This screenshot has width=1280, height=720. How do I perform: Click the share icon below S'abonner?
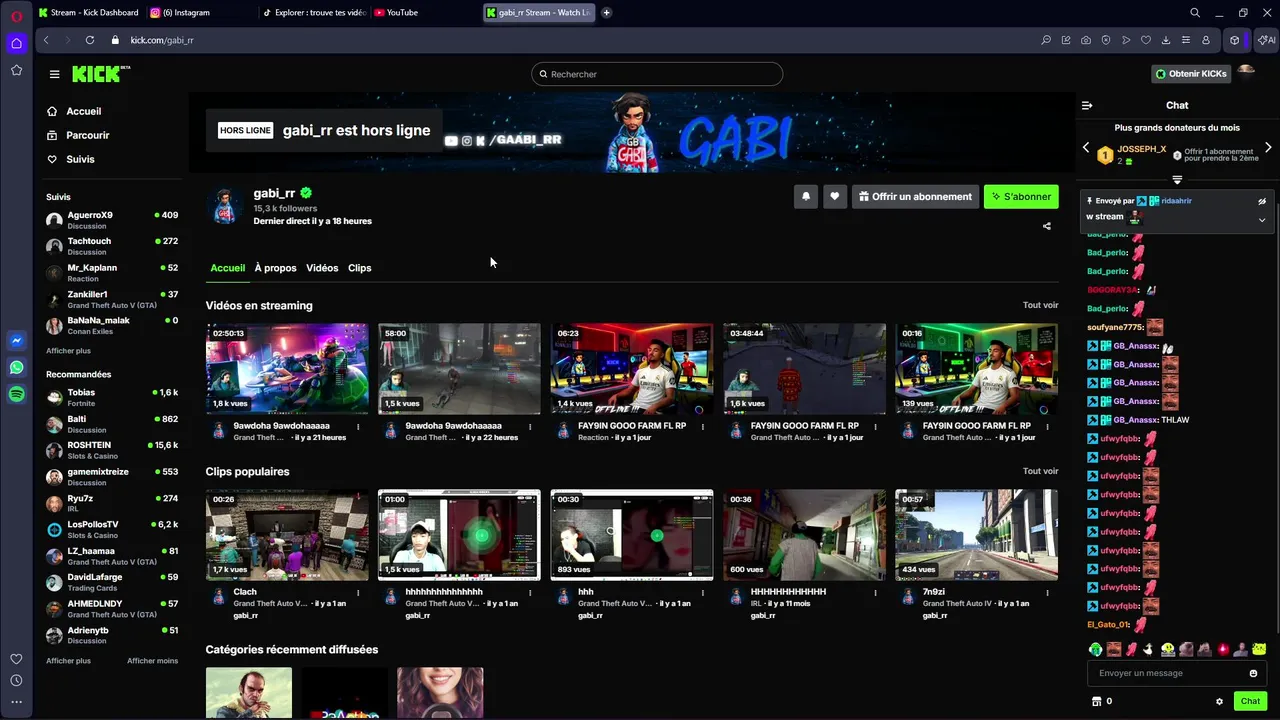click(x=1047, y=226)
